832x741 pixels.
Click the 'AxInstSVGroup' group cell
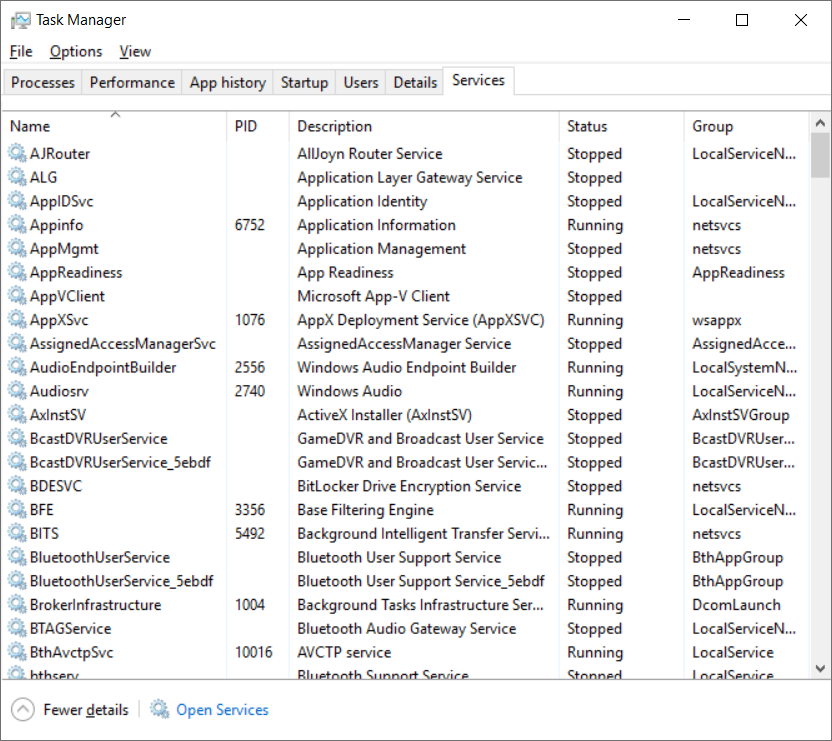coord(741,415)
